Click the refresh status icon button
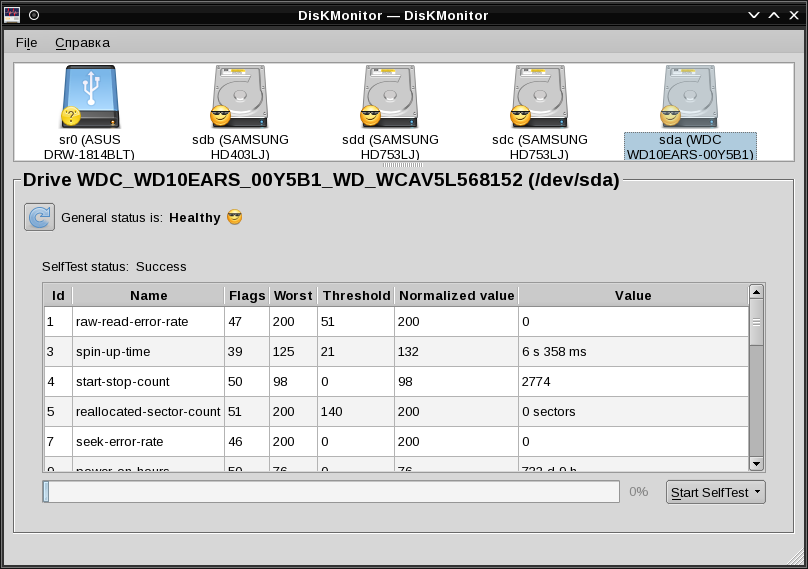Screen dimensions: 808x569 tap(39, 217)
